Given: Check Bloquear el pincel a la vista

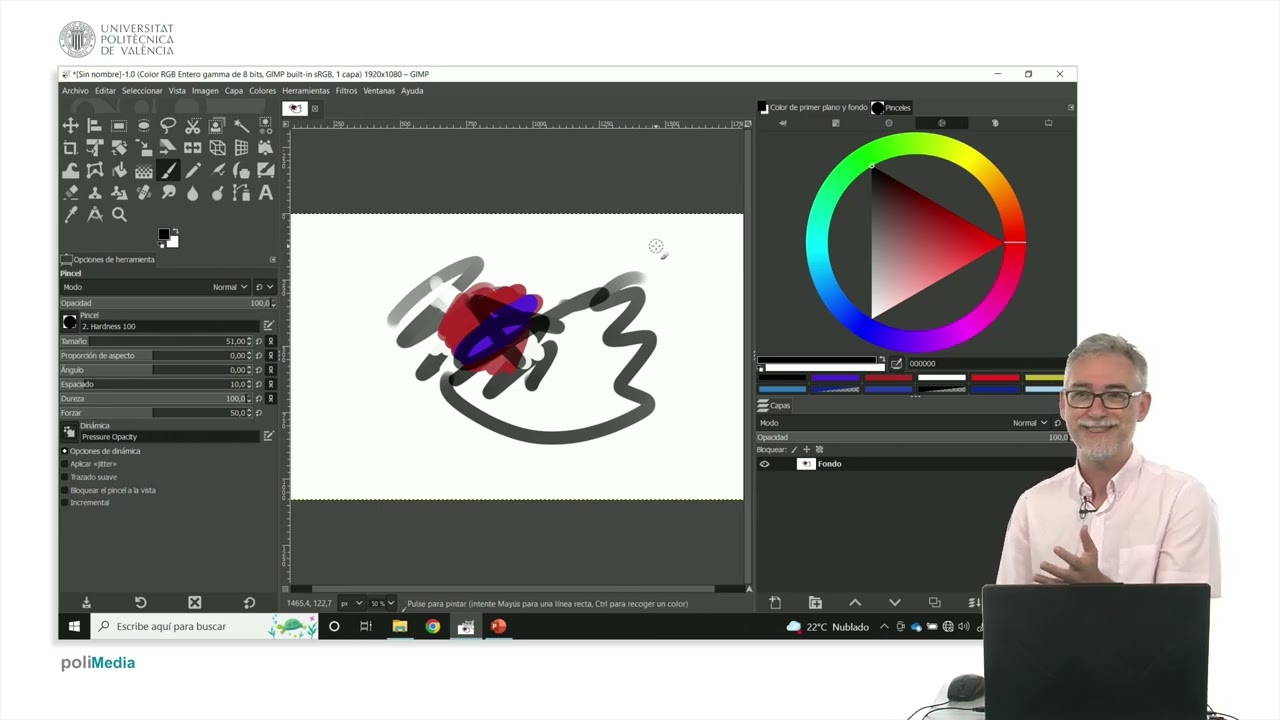Looking at the screenshot, I should pyautogui.click(x=66, y=490).
